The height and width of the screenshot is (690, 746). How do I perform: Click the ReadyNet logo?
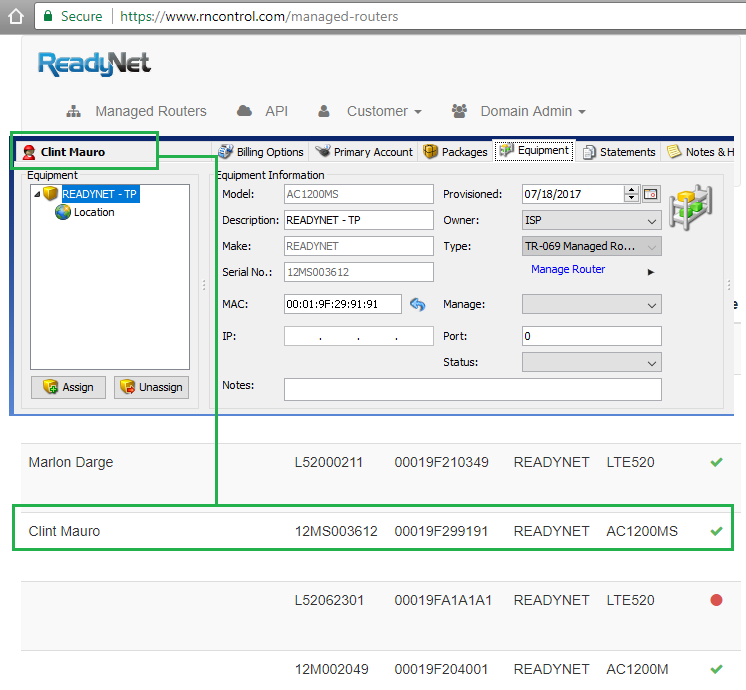(x=94, y=64)
